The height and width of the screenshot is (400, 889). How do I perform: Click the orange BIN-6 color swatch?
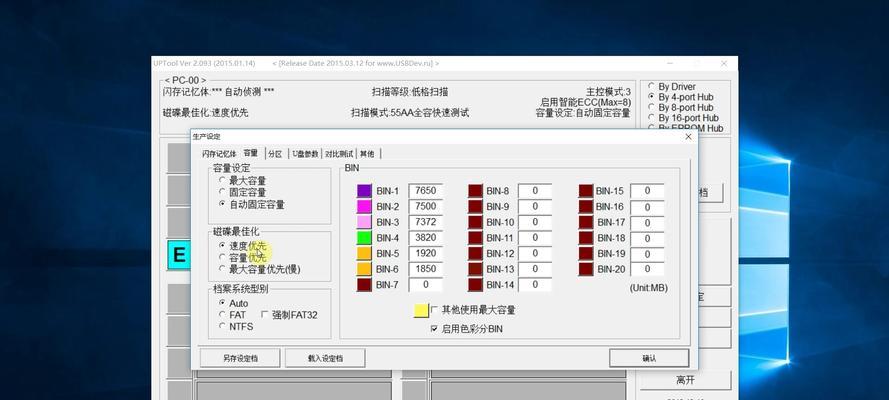[x=364, y=269]
